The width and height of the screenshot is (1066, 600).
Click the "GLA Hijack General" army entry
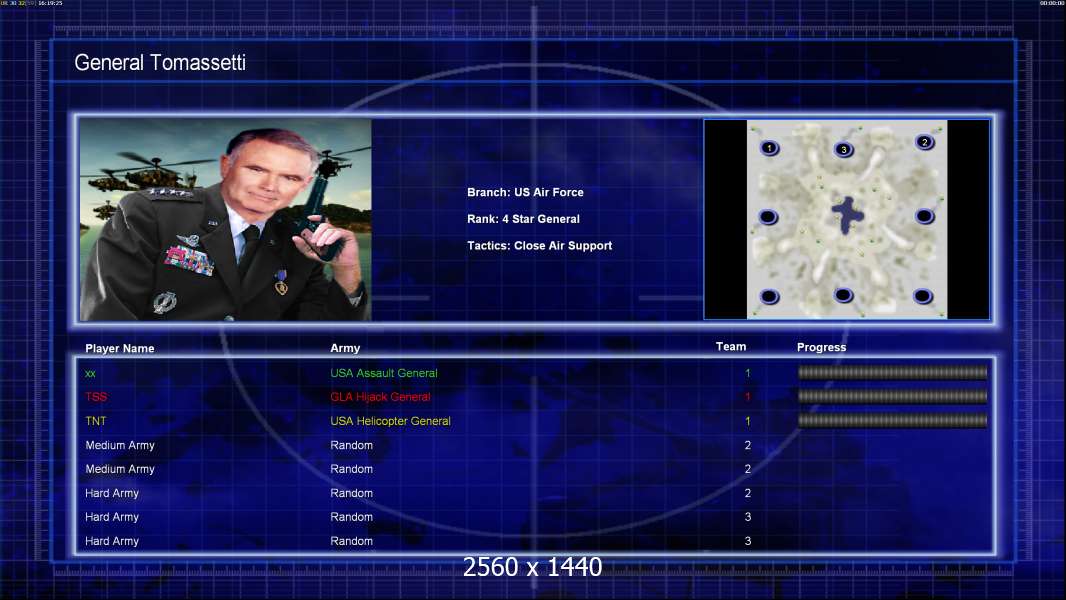coord(380,397)
